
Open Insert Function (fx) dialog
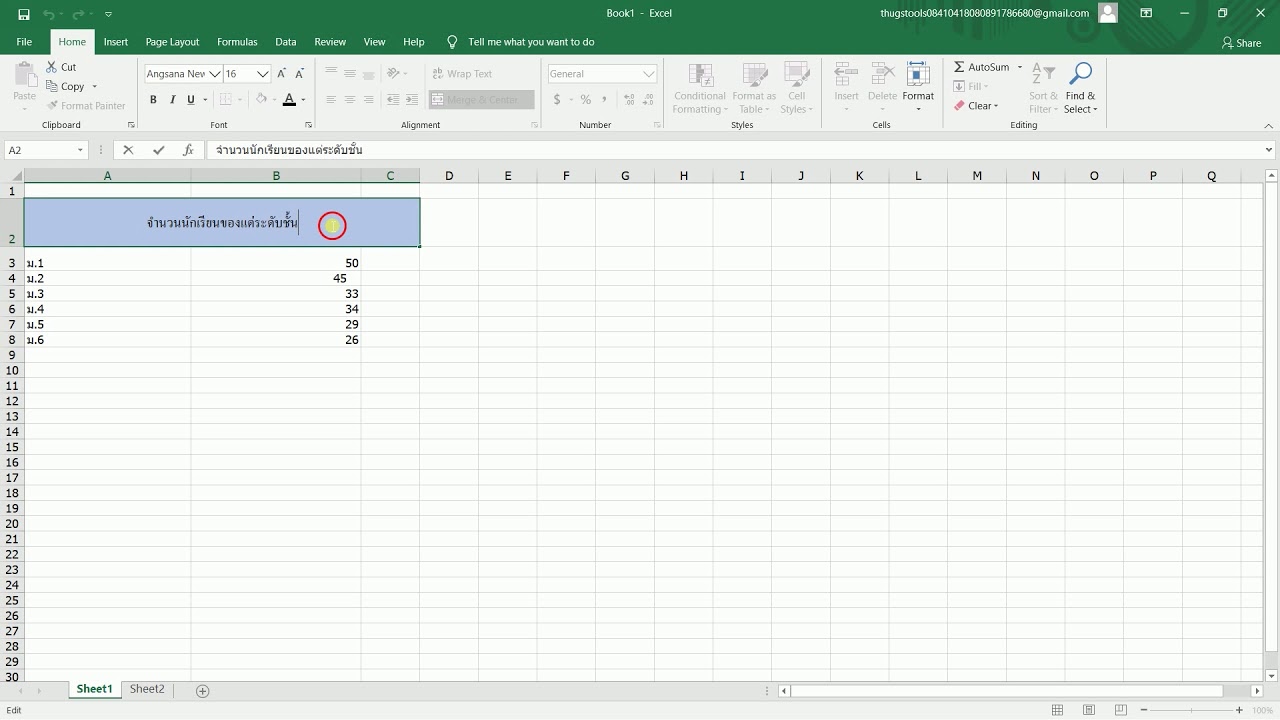click(188, 150)
